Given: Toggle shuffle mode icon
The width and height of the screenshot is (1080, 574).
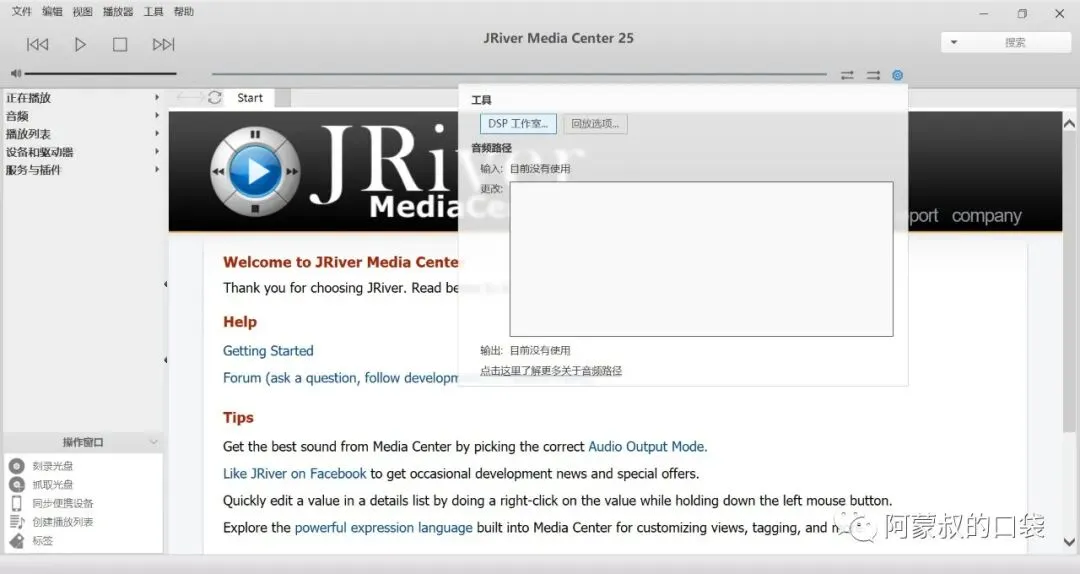Looking at the screenshot, I should pyautogui.click(x=873, y=75).
